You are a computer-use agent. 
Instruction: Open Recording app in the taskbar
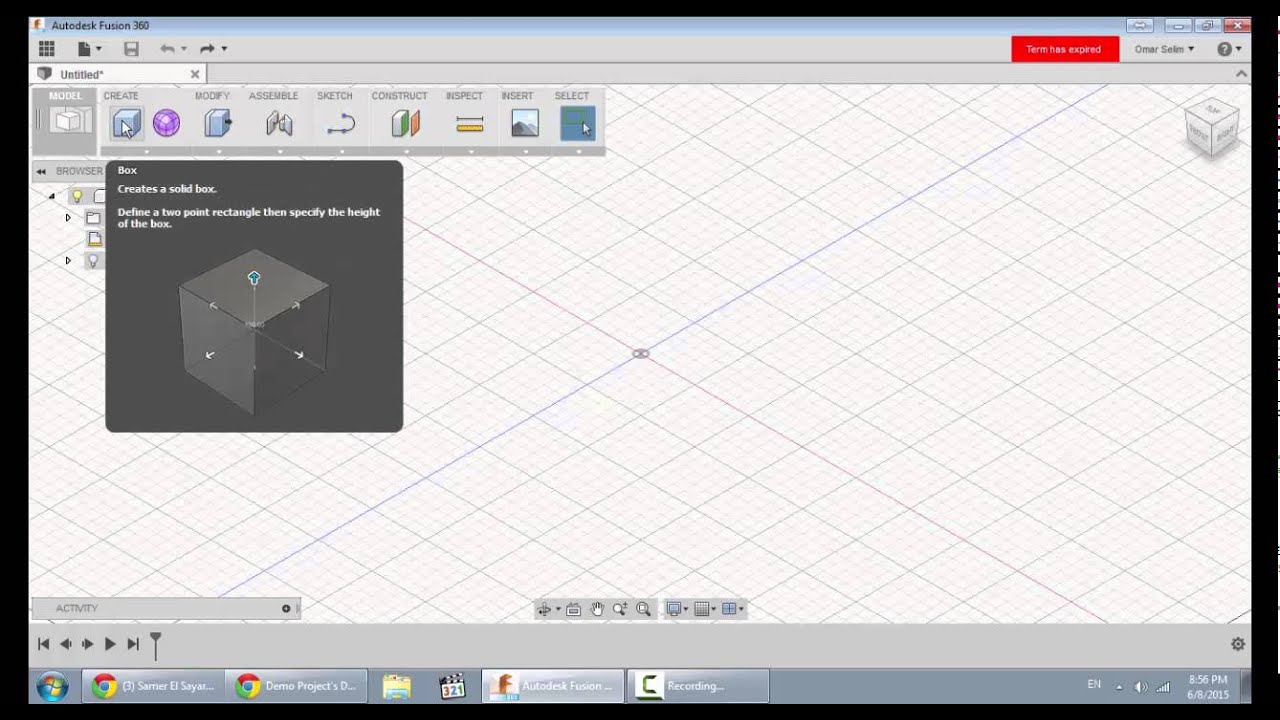698,686
